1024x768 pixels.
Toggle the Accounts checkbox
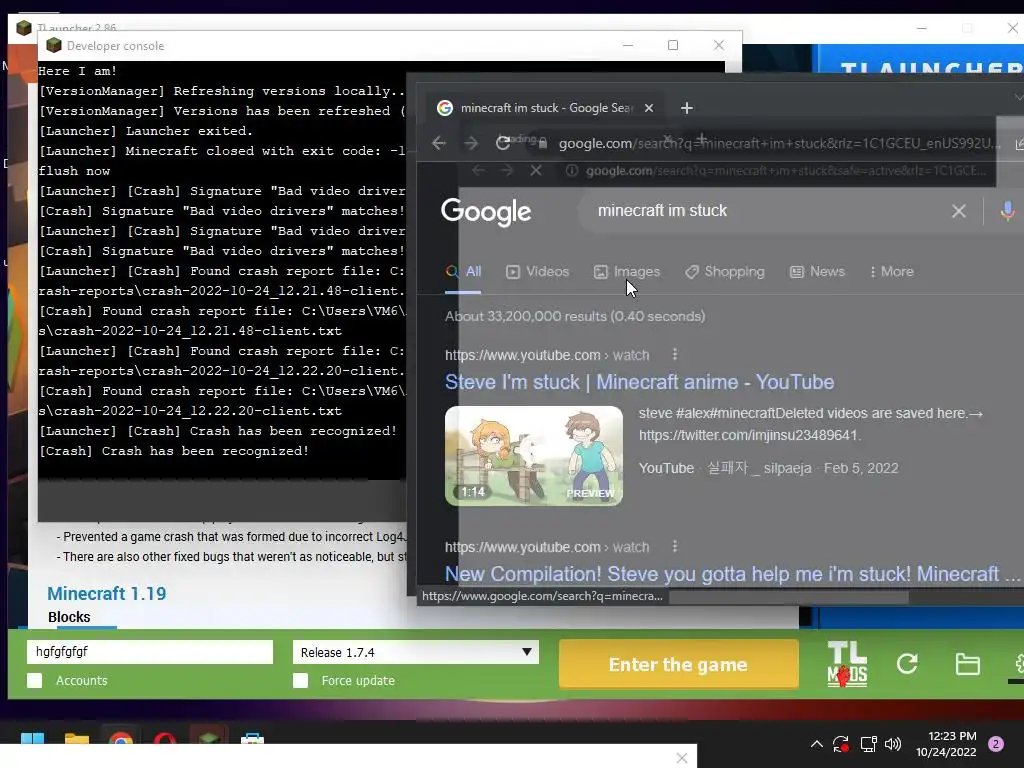(x=35, y=680)
